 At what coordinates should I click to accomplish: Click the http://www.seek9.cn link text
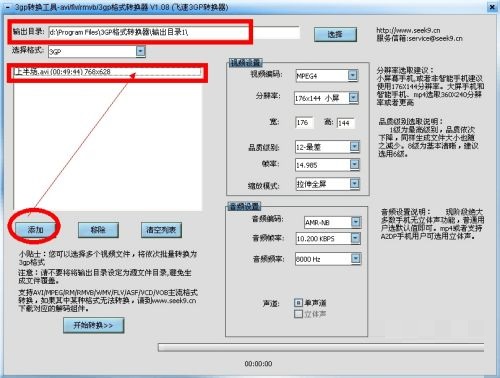[408, 30]
